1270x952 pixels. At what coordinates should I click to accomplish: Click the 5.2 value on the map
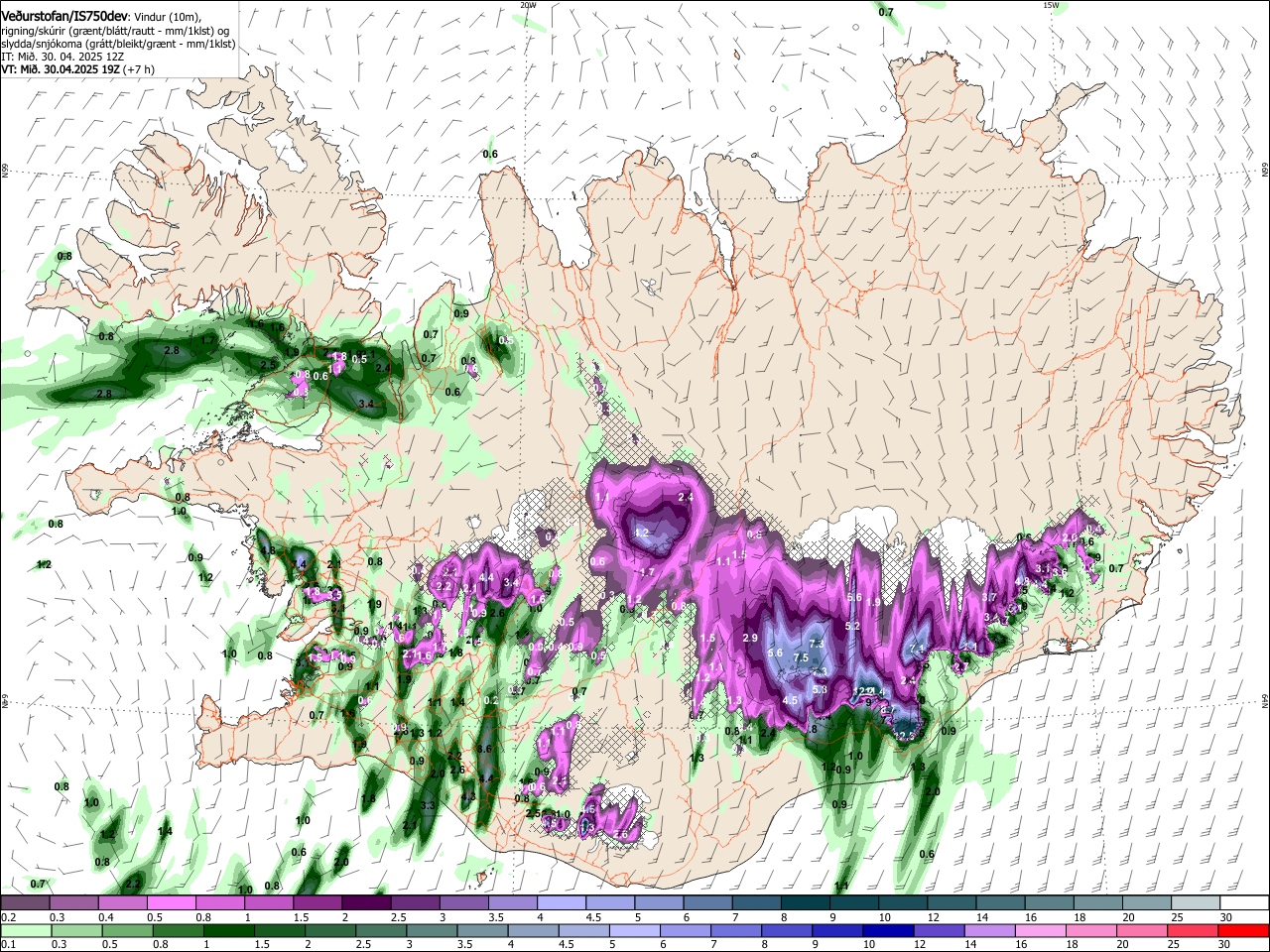(x=852, y=627)
